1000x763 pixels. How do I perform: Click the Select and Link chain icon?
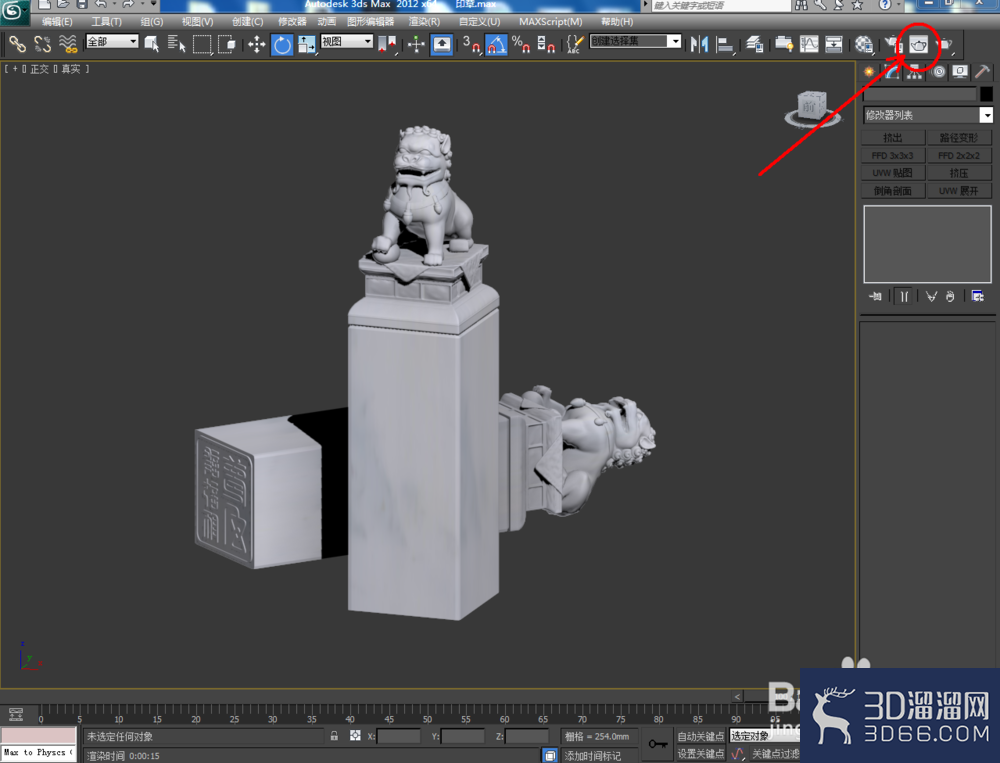coord(17,44)
